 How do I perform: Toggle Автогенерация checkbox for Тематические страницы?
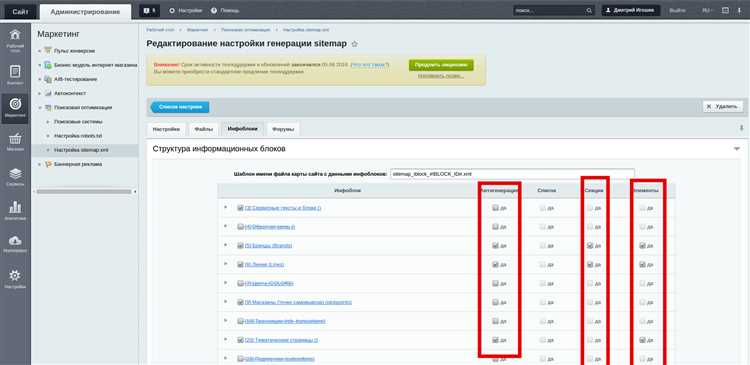tap(496, 340)
